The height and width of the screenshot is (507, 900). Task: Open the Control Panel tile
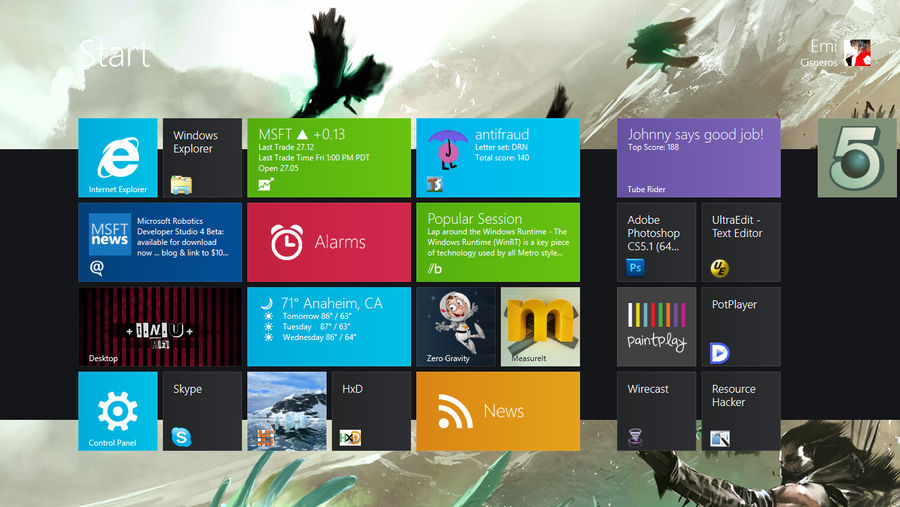tap(118, 411)
